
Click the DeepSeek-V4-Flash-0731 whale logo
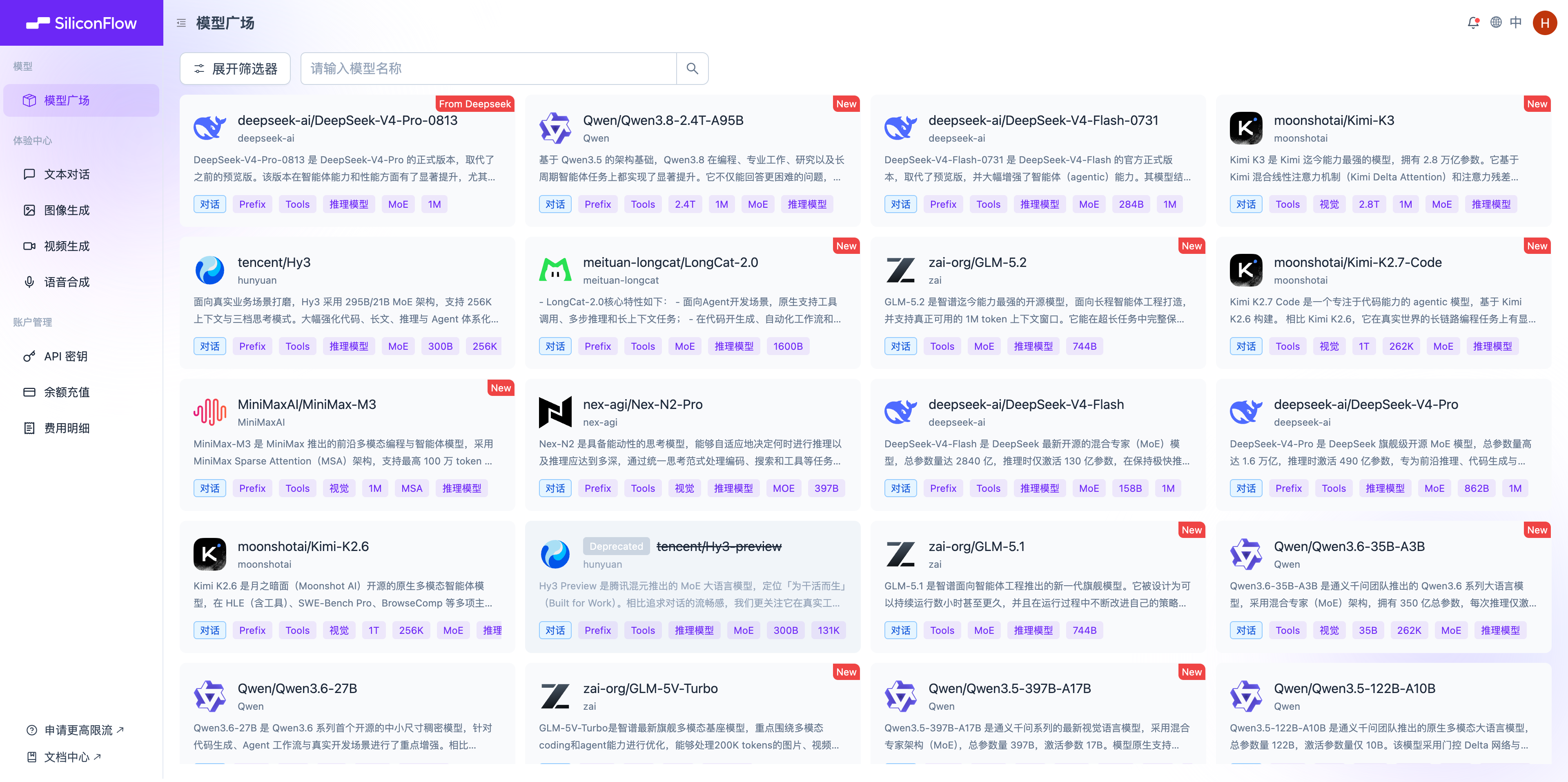click(x=901, y=128)
